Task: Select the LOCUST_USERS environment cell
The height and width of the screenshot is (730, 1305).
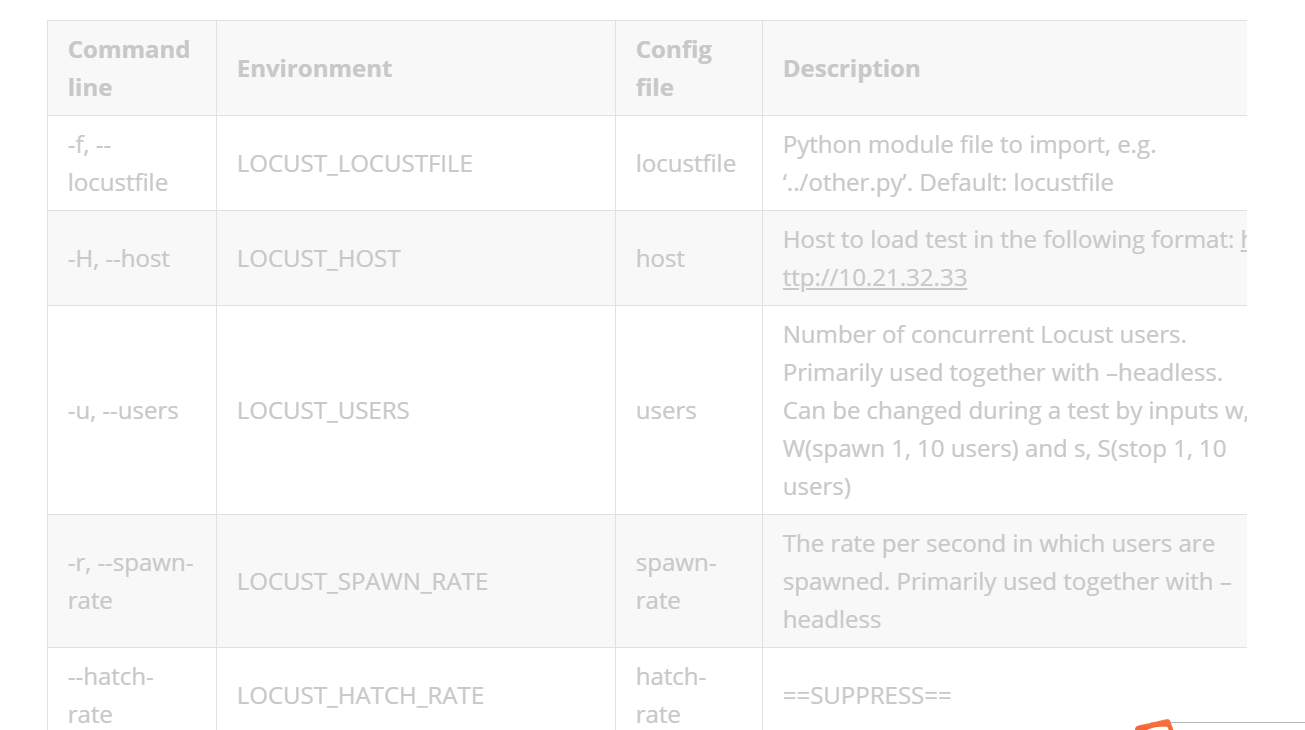Action: pyautogui.click(x=323, y=411)
